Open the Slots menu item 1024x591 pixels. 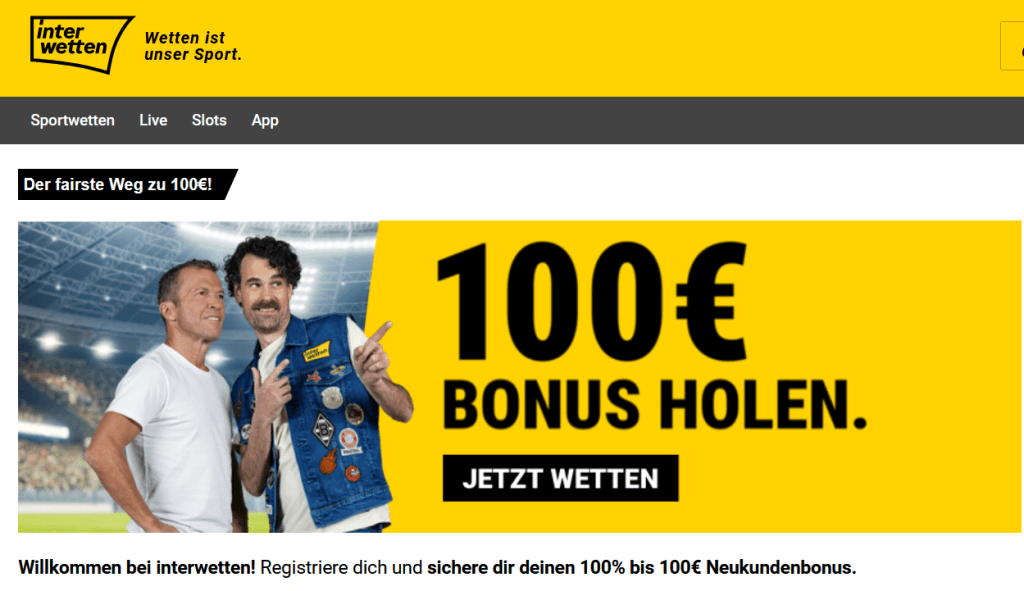(209, 120)
